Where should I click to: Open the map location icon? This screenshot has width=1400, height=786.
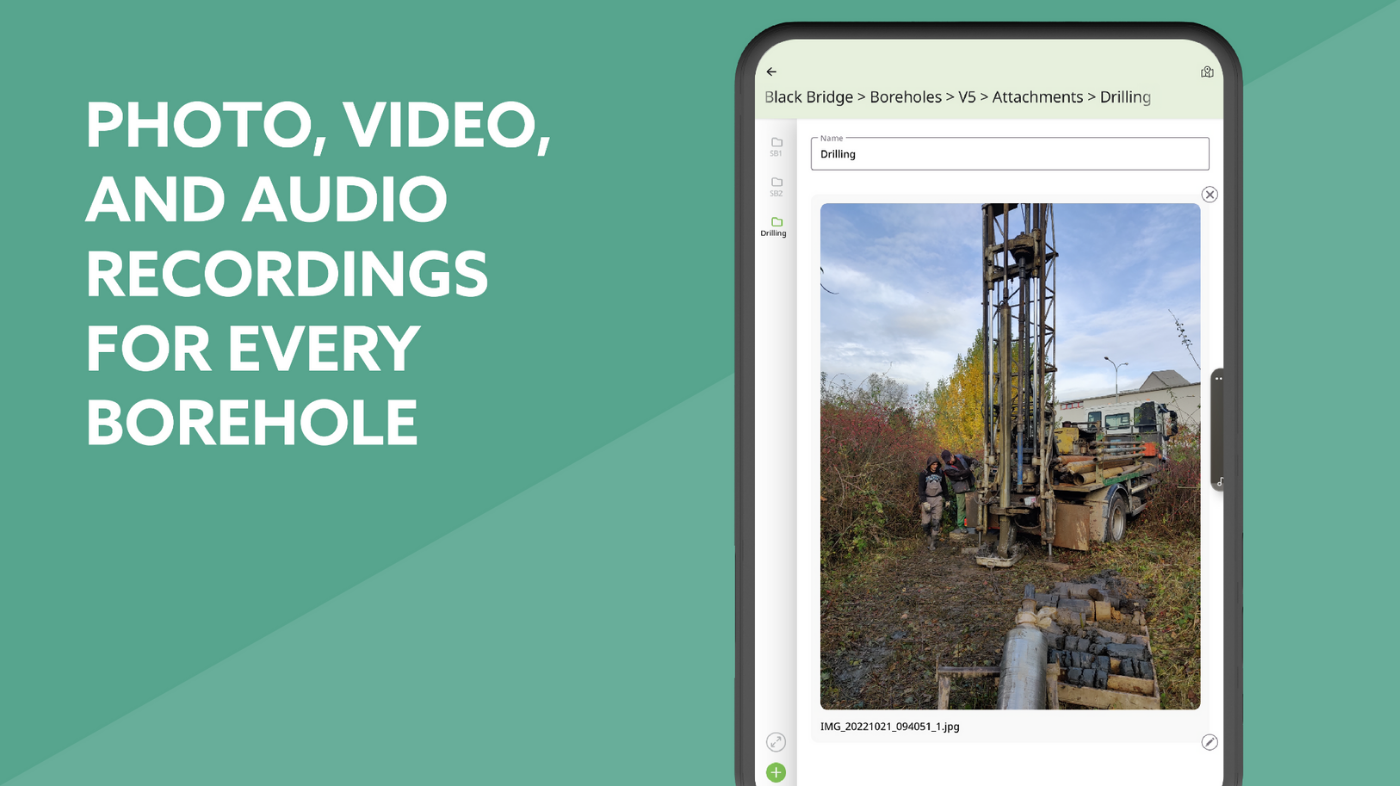tap(1207, 72)
